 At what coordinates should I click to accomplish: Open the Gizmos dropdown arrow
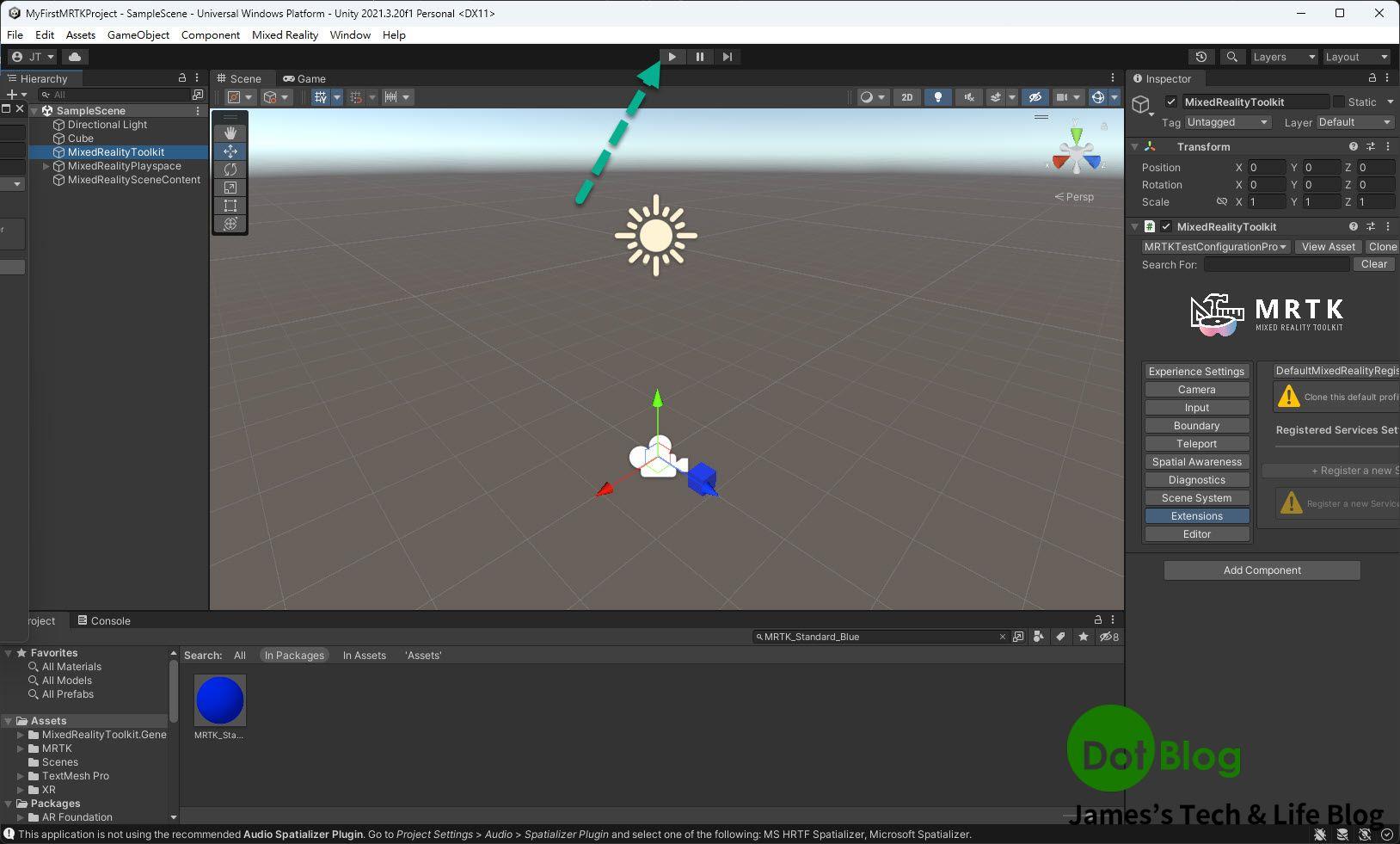(1114, 97)
